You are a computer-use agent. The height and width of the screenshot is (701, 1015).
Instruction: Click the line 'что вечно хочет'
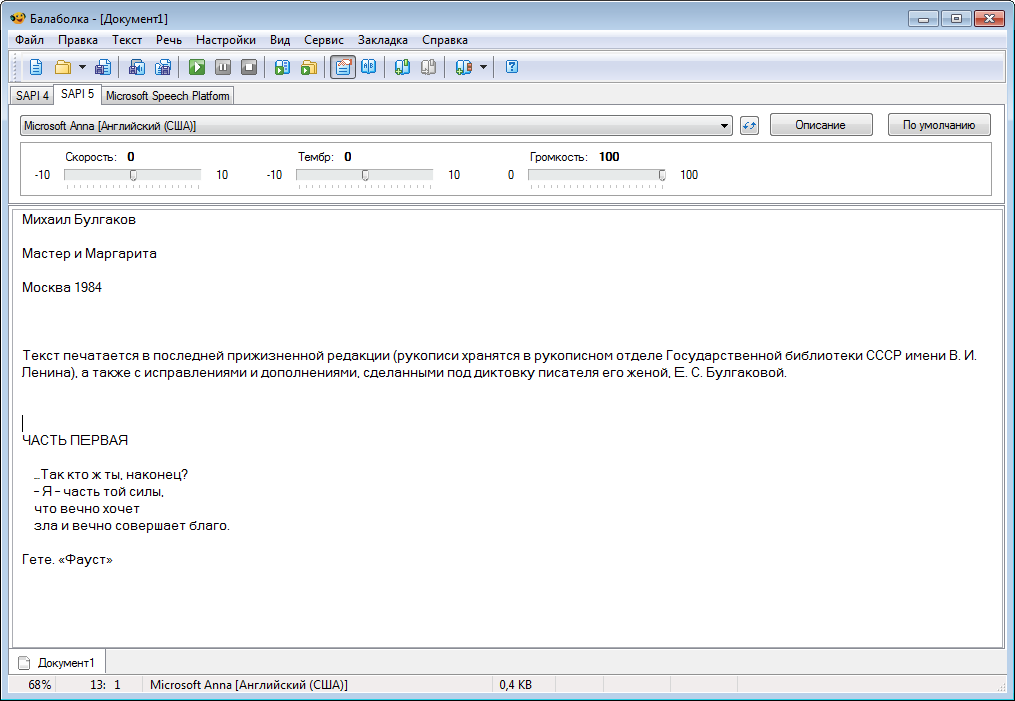click(x=87, y=509)
